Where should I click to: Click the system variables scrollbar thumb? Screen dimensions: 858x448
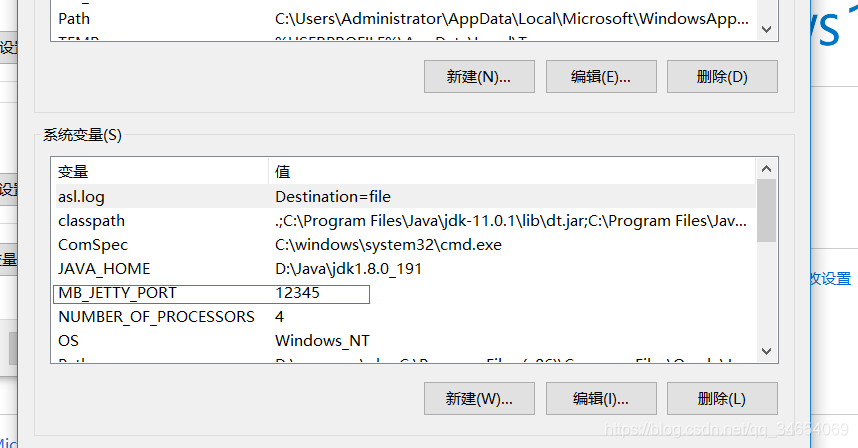tap(767, 211)
